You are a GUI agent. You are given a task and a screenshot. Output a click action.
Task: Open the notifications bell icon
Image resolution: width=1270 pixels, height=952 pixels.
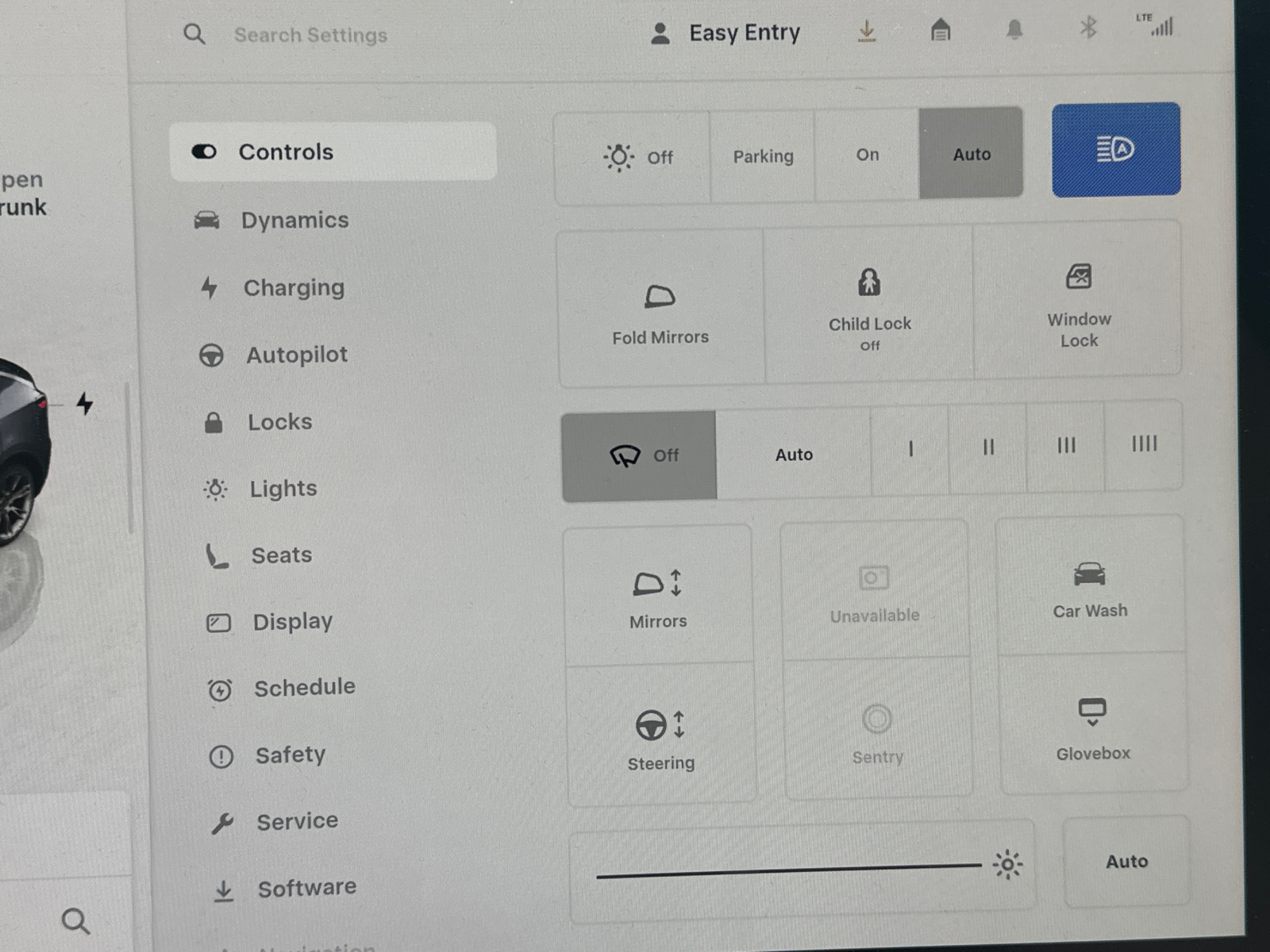pos(1014,29)
